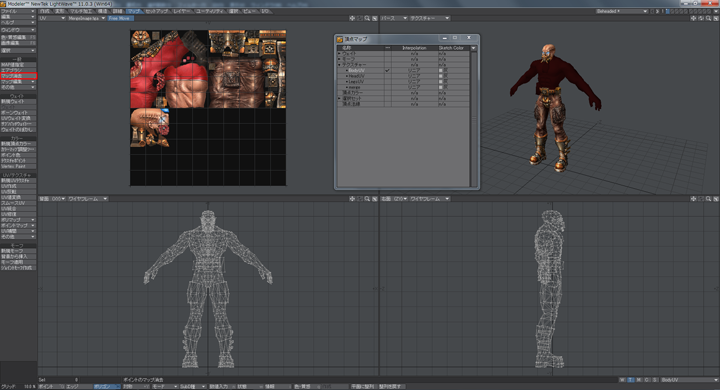Open ファイル menu
The width and height of the screenshot is (720, 390).
pos(18,11)
